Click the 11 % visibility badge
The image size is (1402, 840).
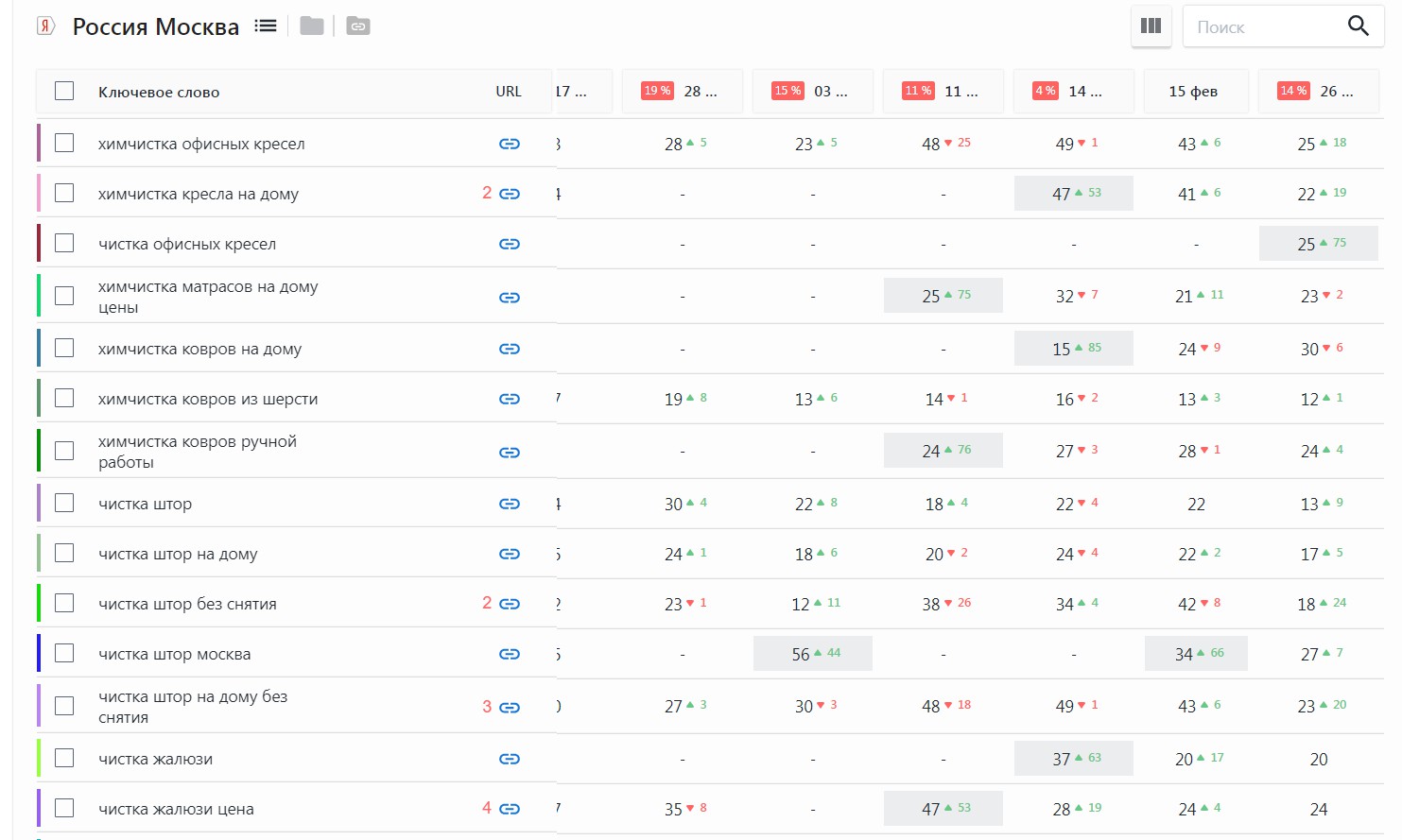(x=918, y=91)
